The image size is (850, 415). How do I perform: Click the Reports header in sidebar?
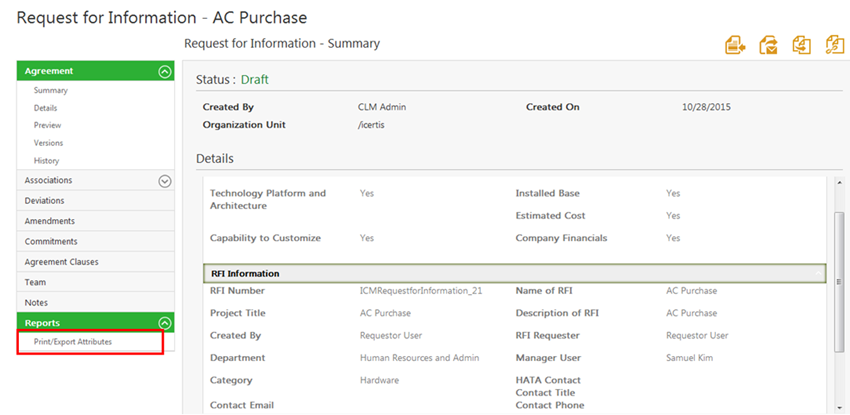tap(95, 323)
